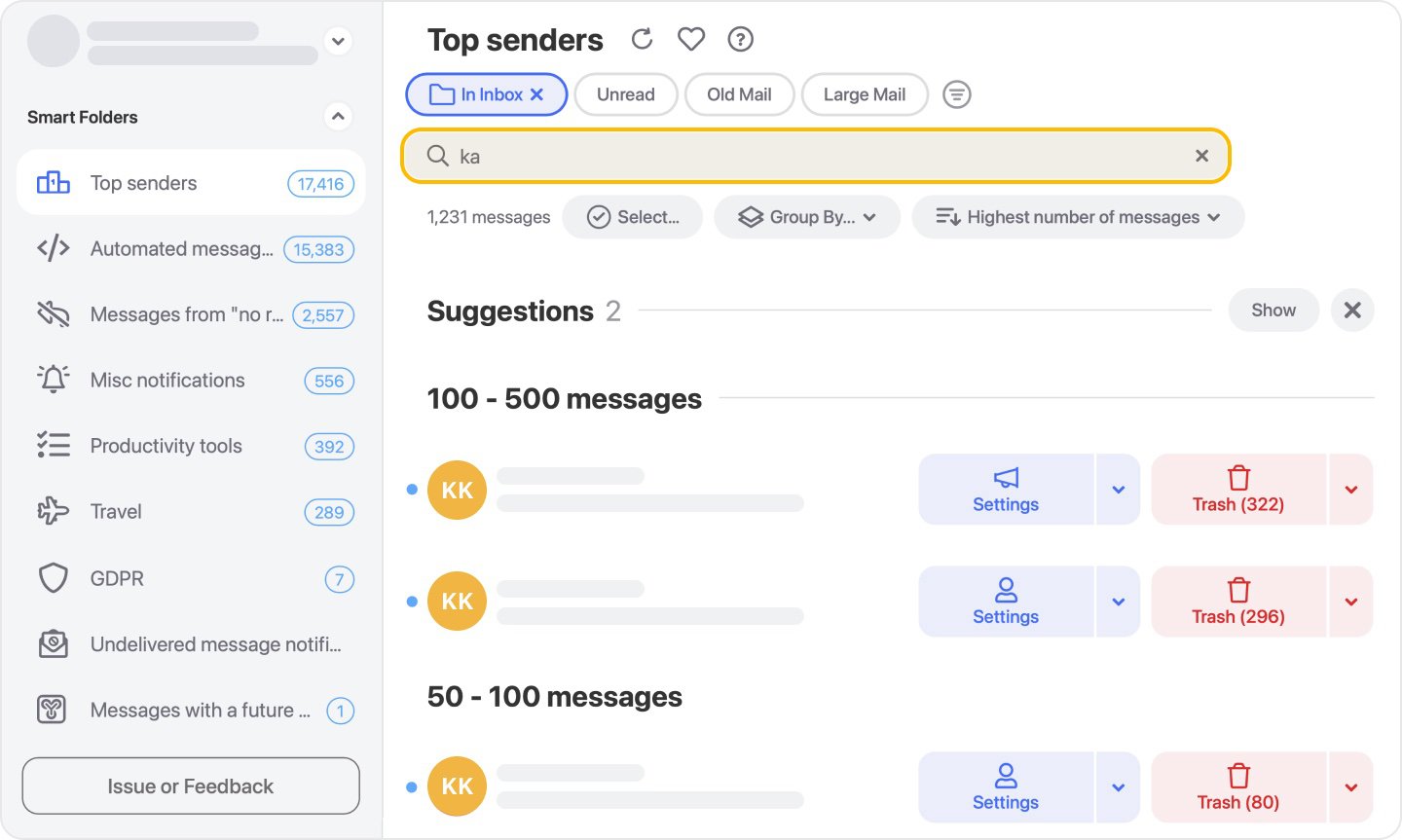Screen dimensions: 1402x840
Task: Clear the search field using the X icon
Action: tap(1201, 156)
